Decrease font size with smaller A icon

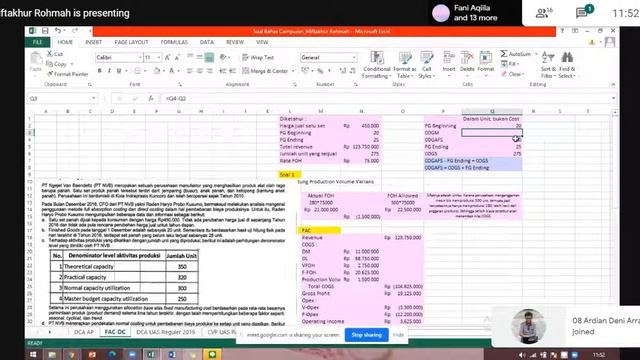click(178, 58)
